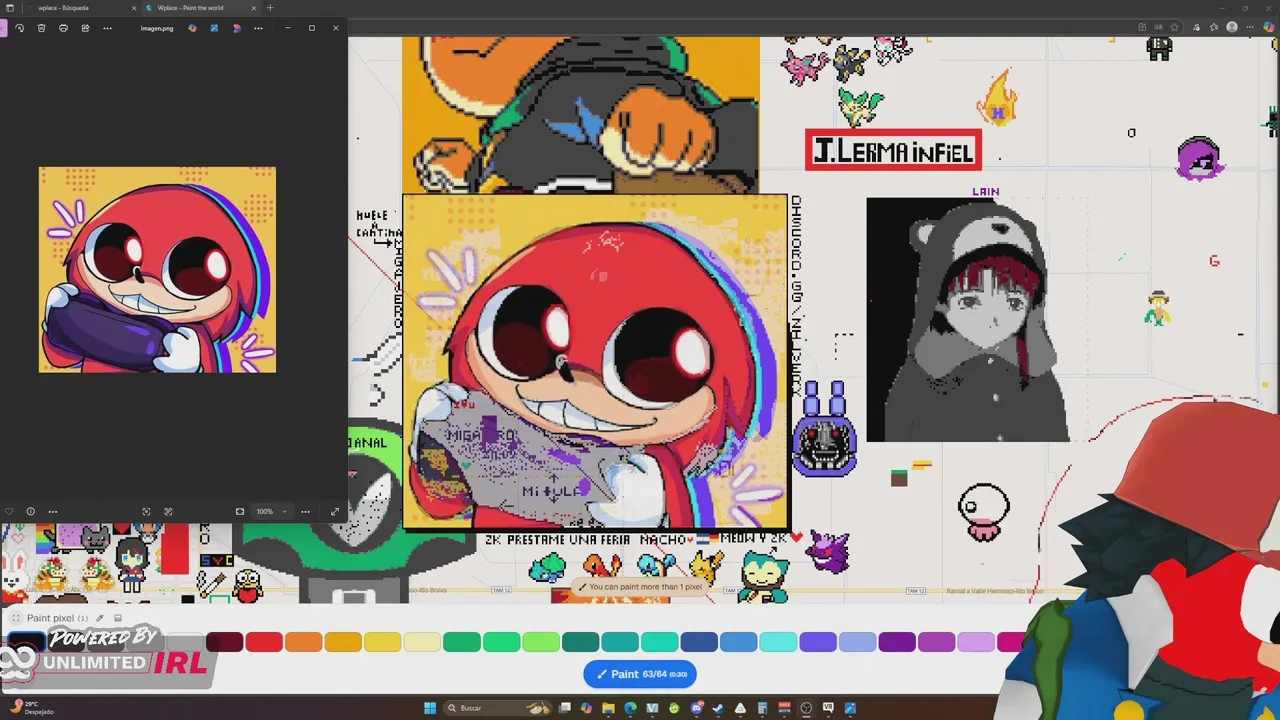Viewport: 1280px width, 720px height.
Task: Click the pencil icon beside Paint pixel
Action: point(99,618)
